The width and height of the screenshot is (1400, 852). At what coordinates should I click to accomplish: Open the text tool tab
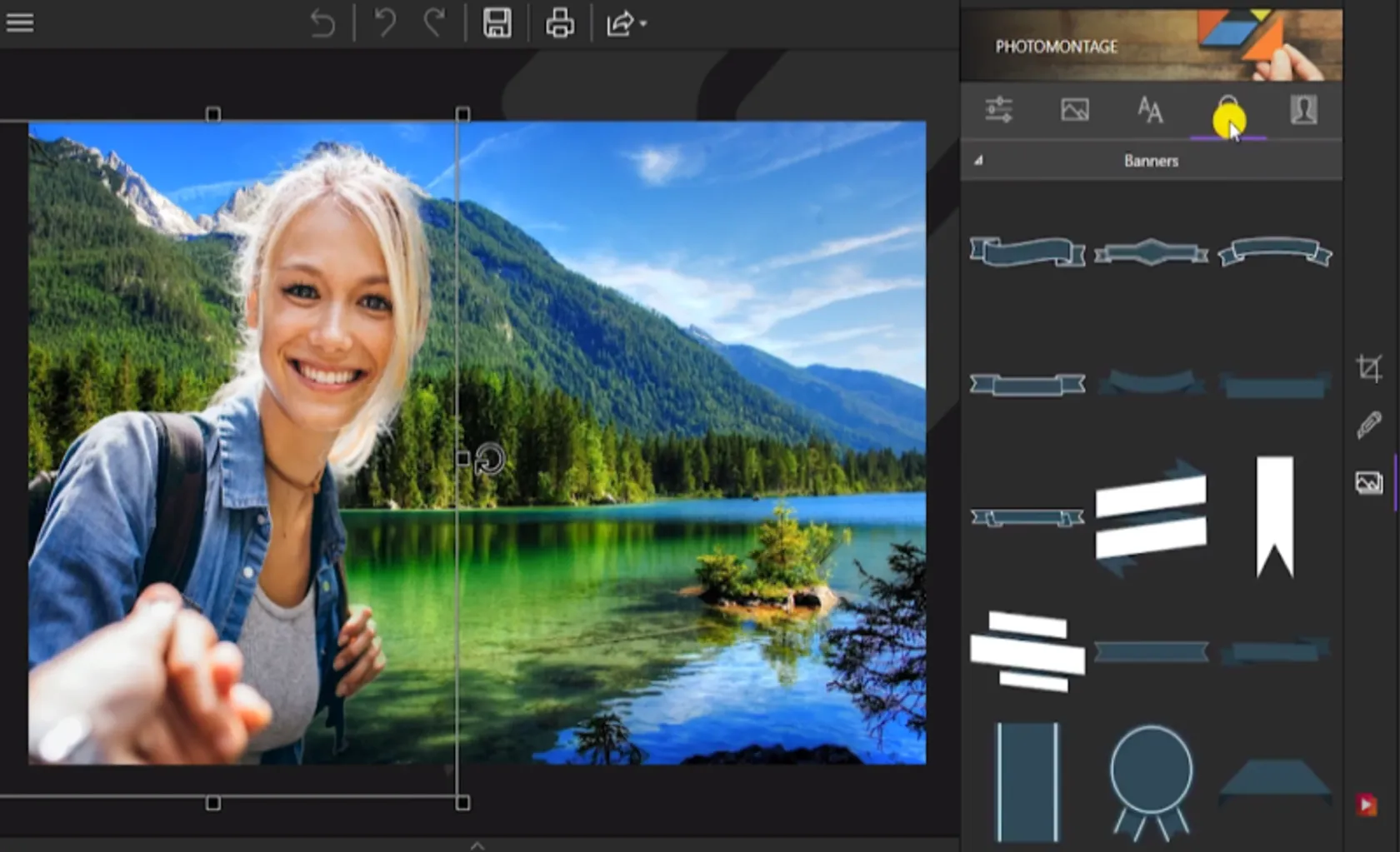click(1150, 110)
